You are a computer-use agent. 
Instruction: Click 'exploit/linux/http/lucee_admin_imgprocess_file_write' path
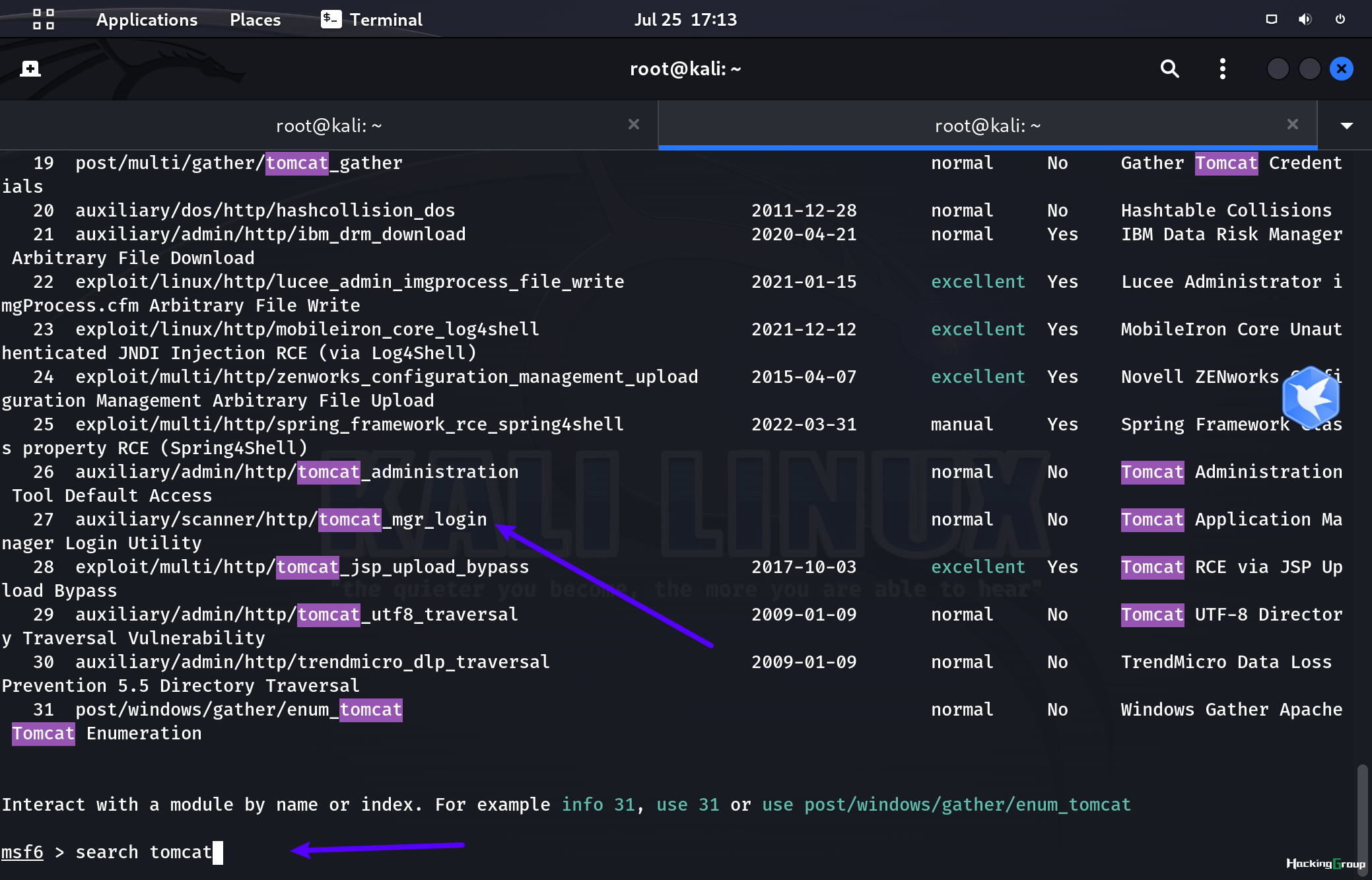[x=349, y=282]
